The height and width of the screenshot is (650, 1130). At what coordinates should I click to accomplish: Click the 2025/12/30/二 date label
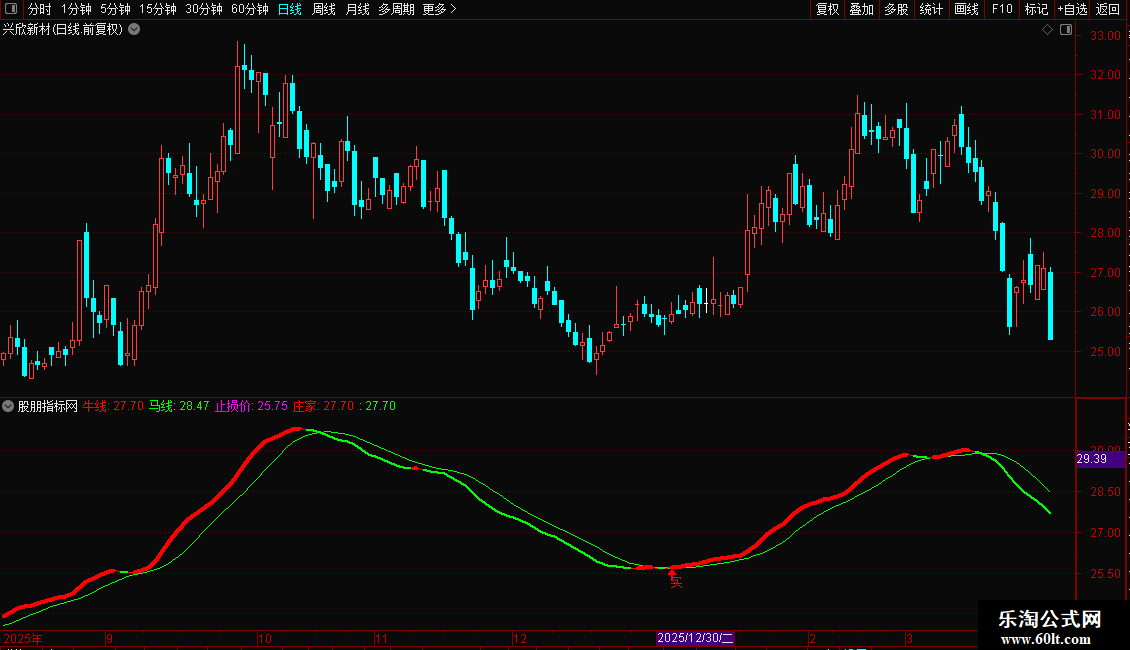coord(695,638)
